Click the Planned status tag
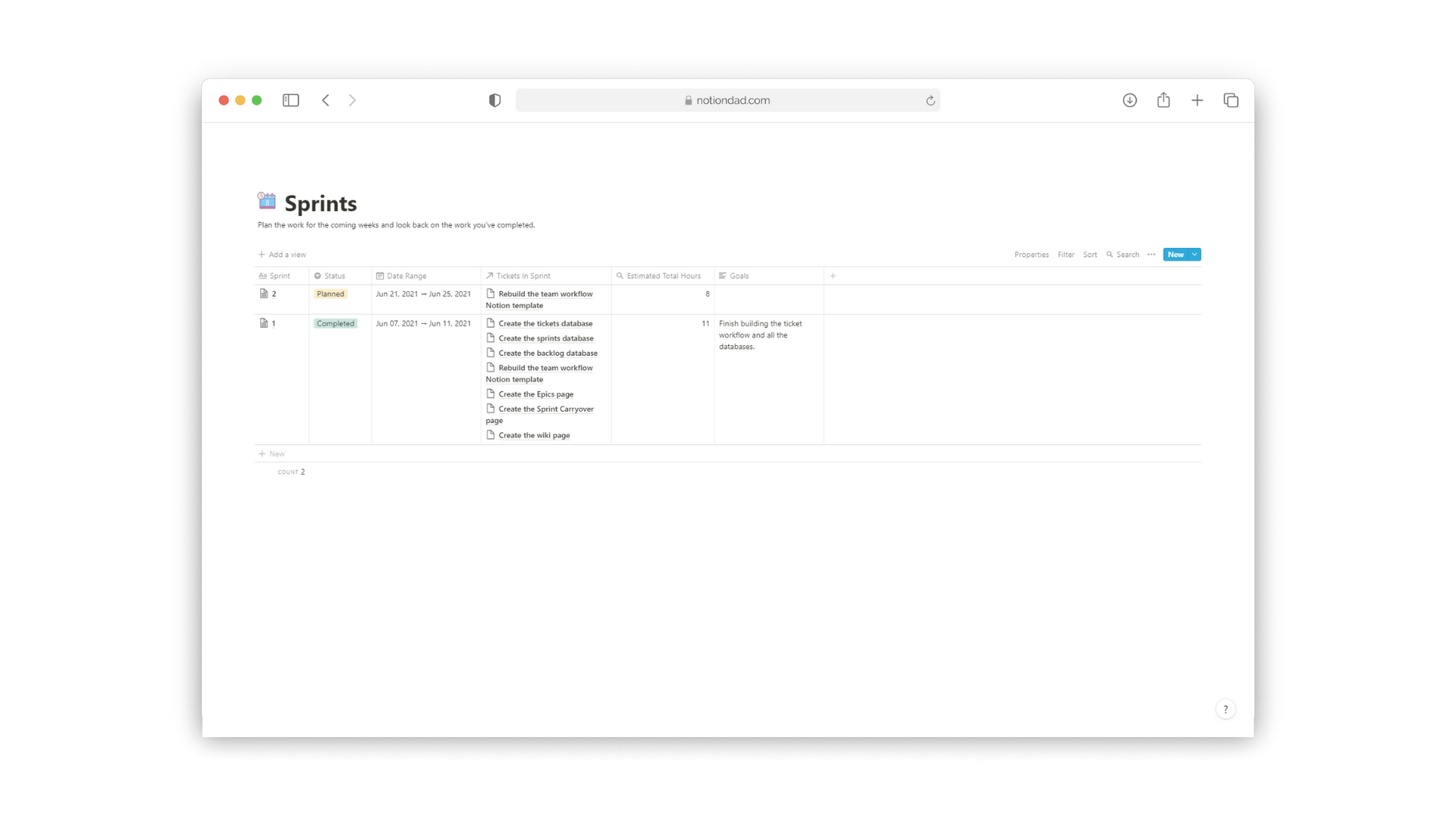The width and height of the screenshot is (1456, 819). tap(330, 293)
